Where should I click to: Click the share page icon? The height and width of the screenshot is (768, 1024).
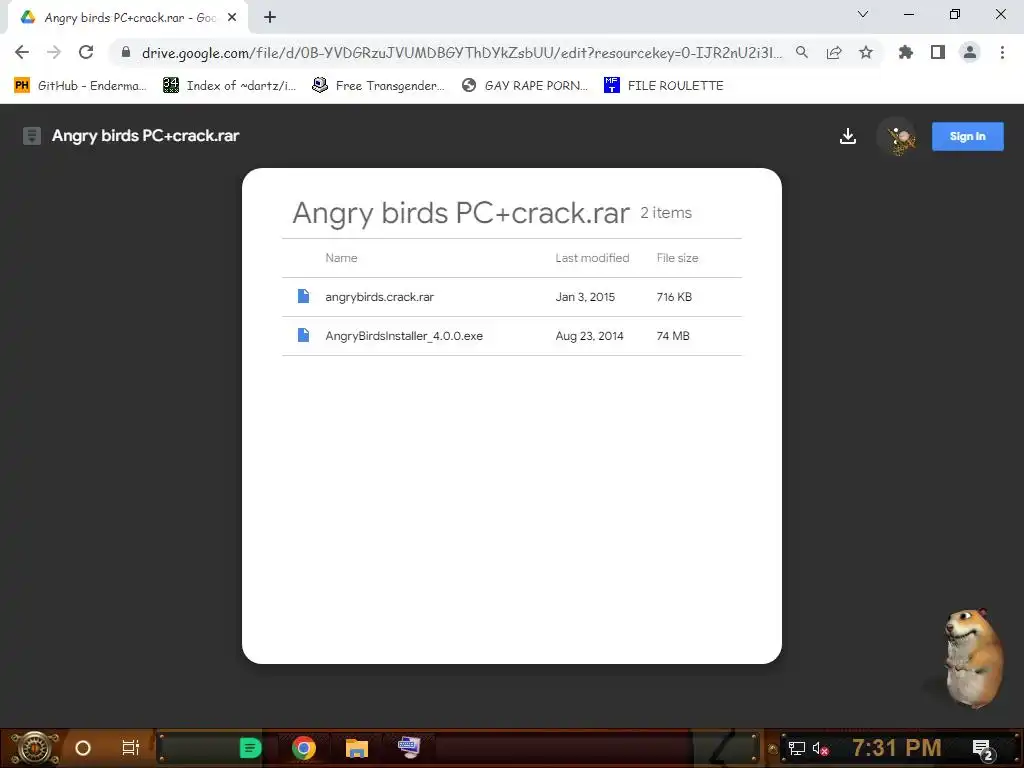pos(834,52)
